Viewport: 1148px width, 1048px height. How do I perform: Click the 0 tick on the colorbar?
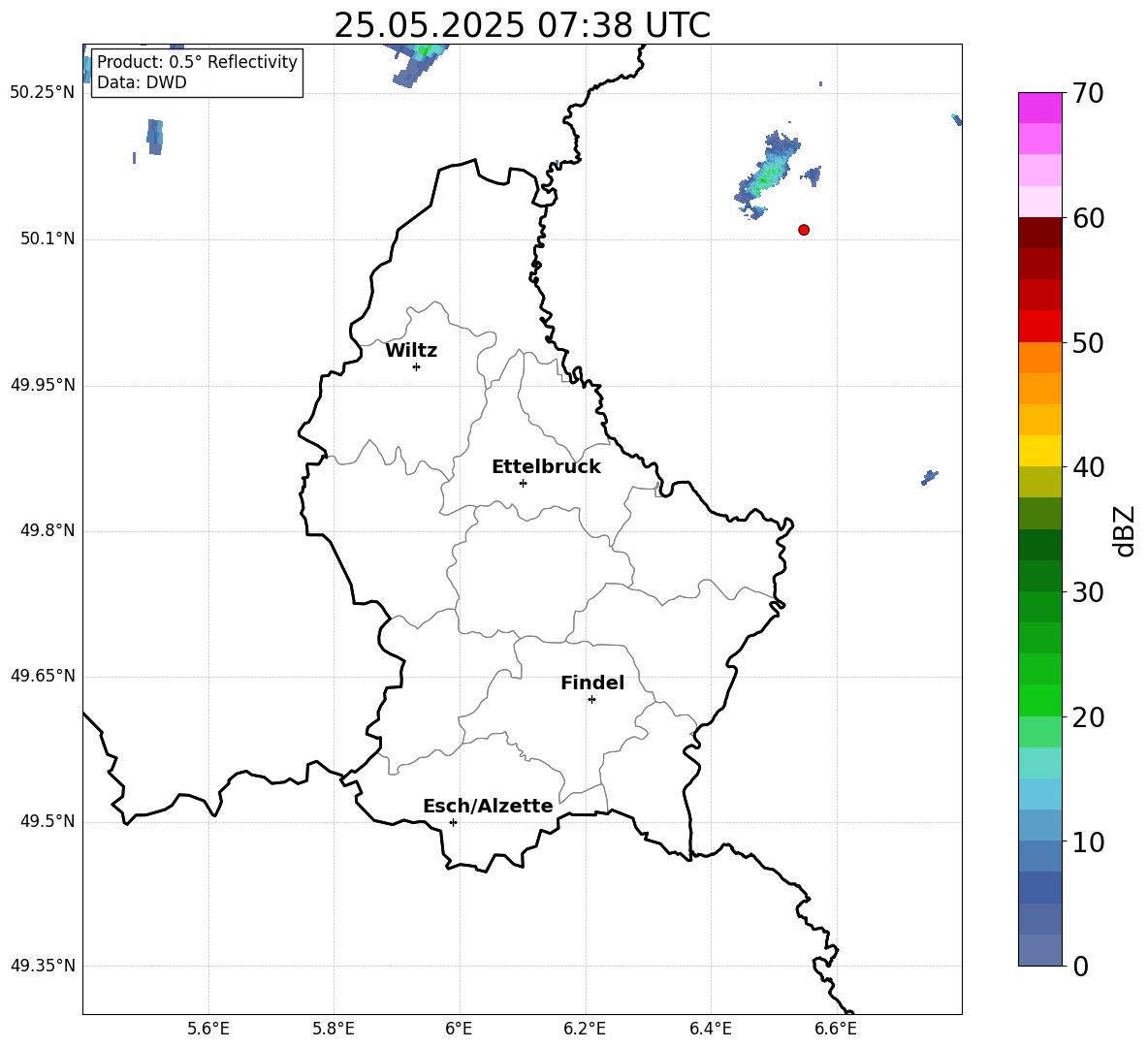[x=1081, y=966]
